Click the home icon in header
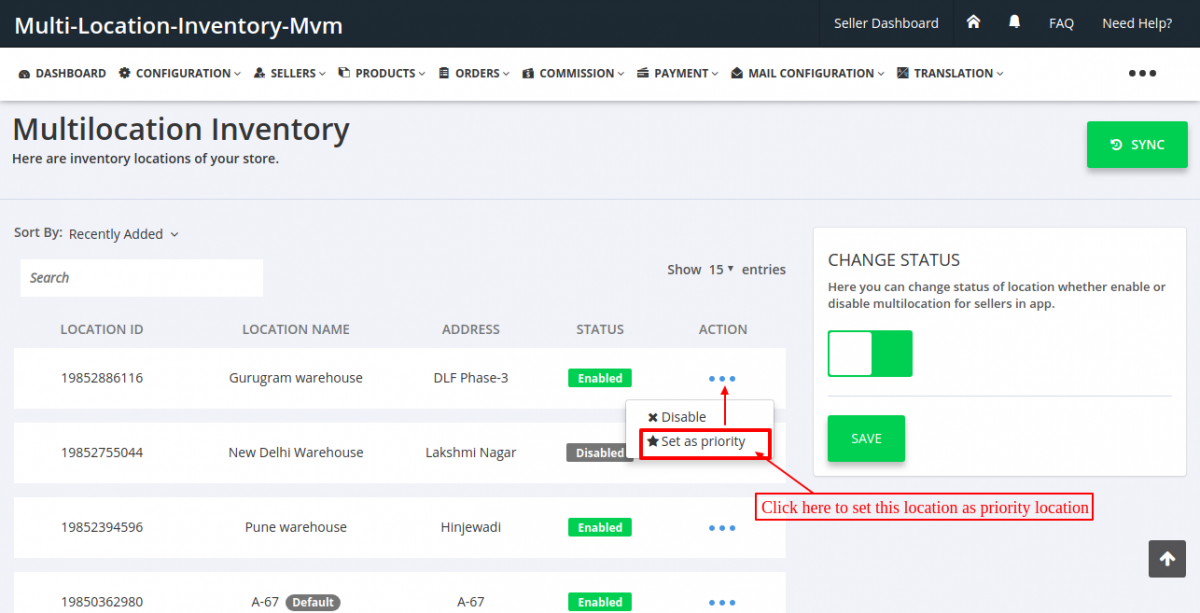 coord(973,22)
